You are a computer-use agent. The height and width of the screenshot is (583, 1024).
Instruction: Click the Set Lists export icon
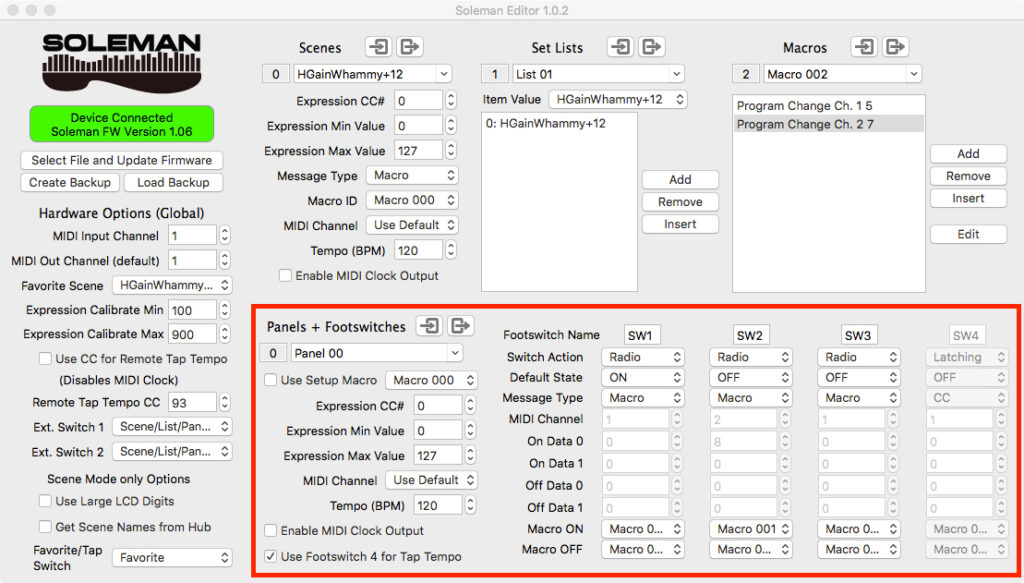652,47
